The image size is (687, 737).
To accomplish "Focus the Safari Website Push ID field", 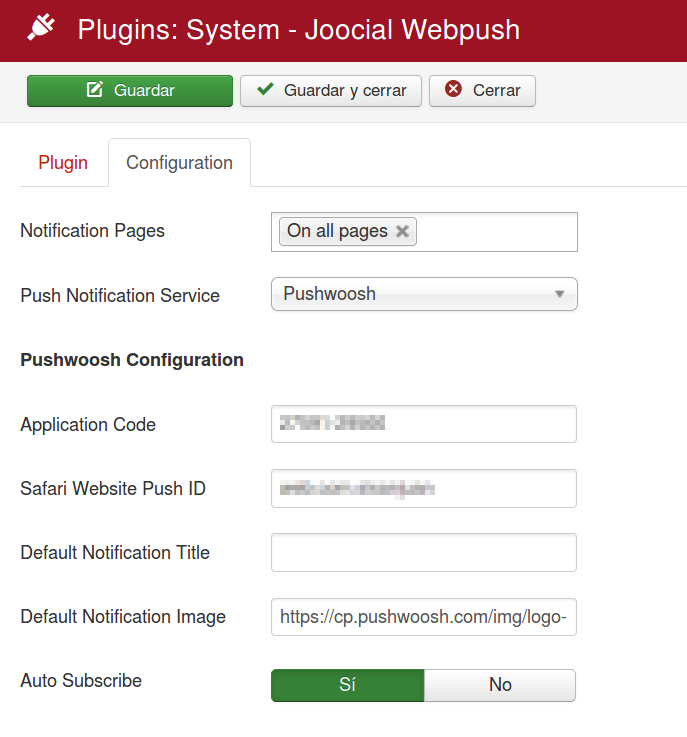I will pos(424,488).
